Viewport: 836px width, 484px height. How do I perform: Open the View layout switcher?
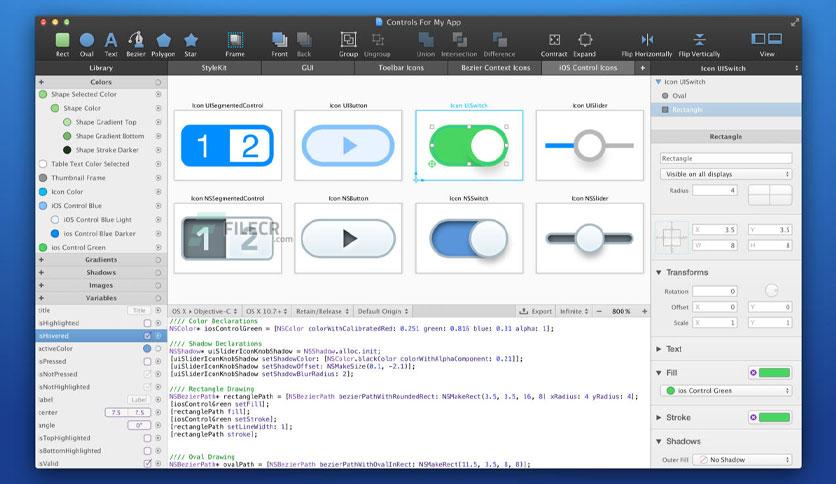[x=767, y=44]
